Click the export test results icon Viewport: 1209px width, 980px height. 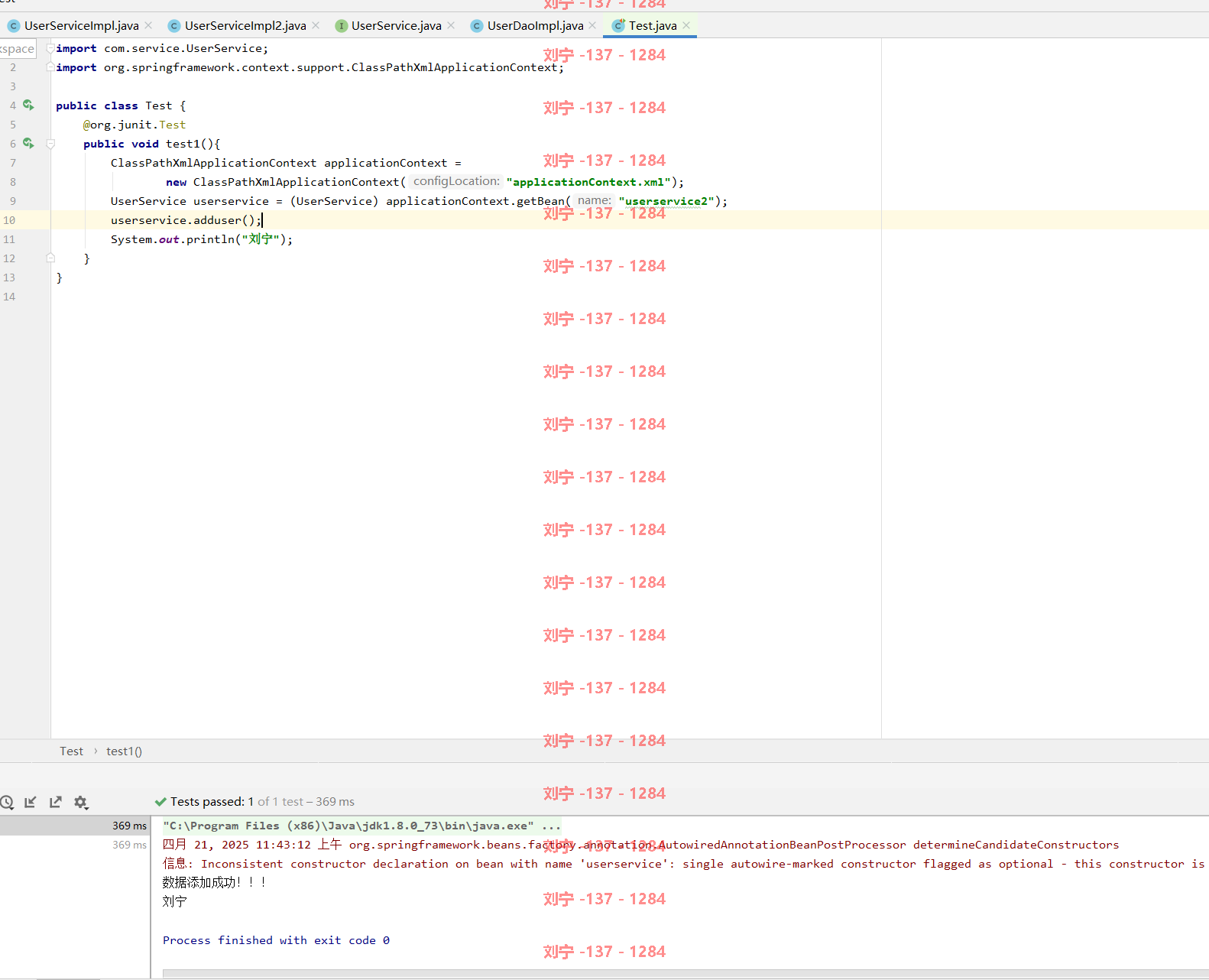pos(56,802)
